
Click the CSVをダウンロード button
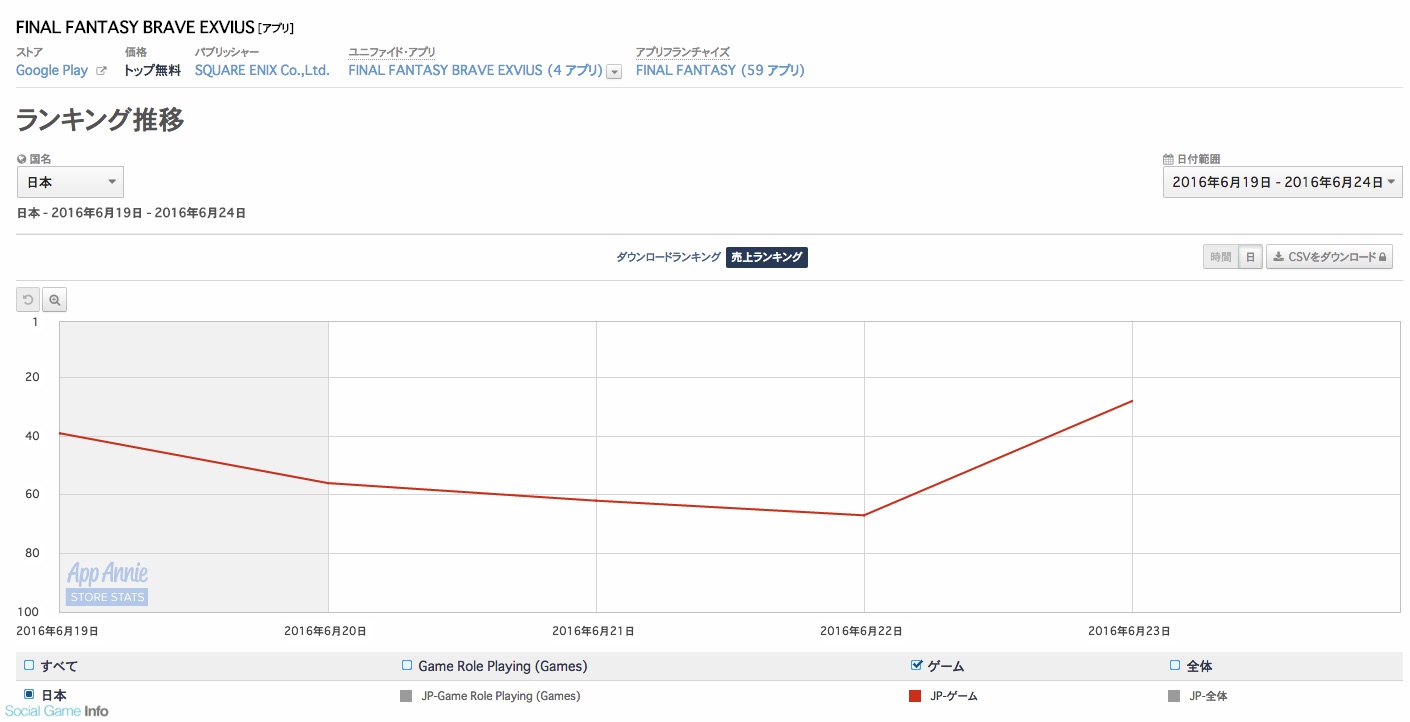tap(1329, 257)
